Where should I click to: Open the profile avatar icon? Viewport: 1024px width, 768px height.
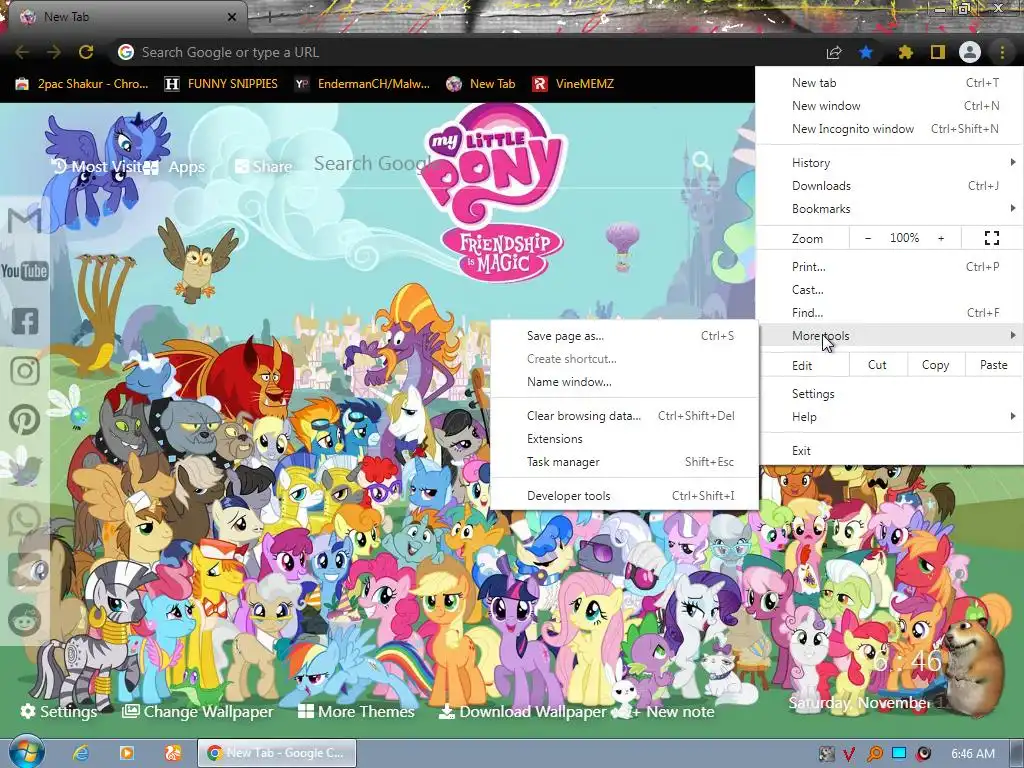pos(970,52)
